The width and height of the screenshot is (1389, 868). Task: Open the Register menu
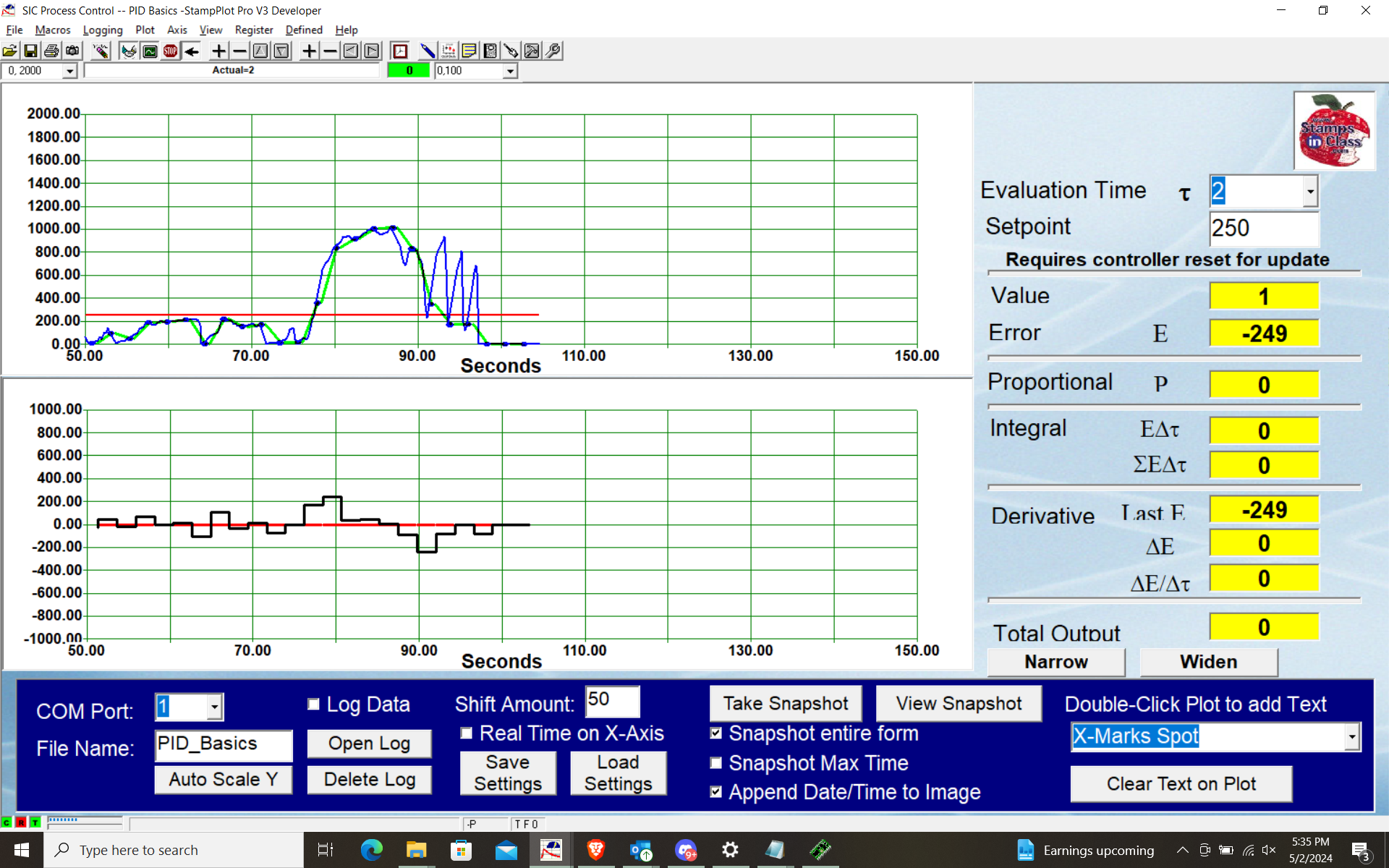[254, 30]
